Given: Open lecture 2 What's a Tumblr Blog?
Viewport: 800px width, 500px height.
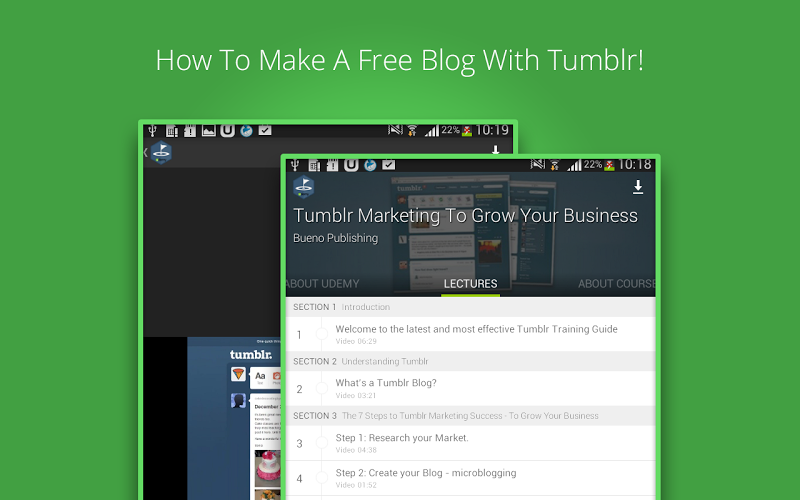Looking at the screenshot, I should pyautogui.click(x=470, y=389).
